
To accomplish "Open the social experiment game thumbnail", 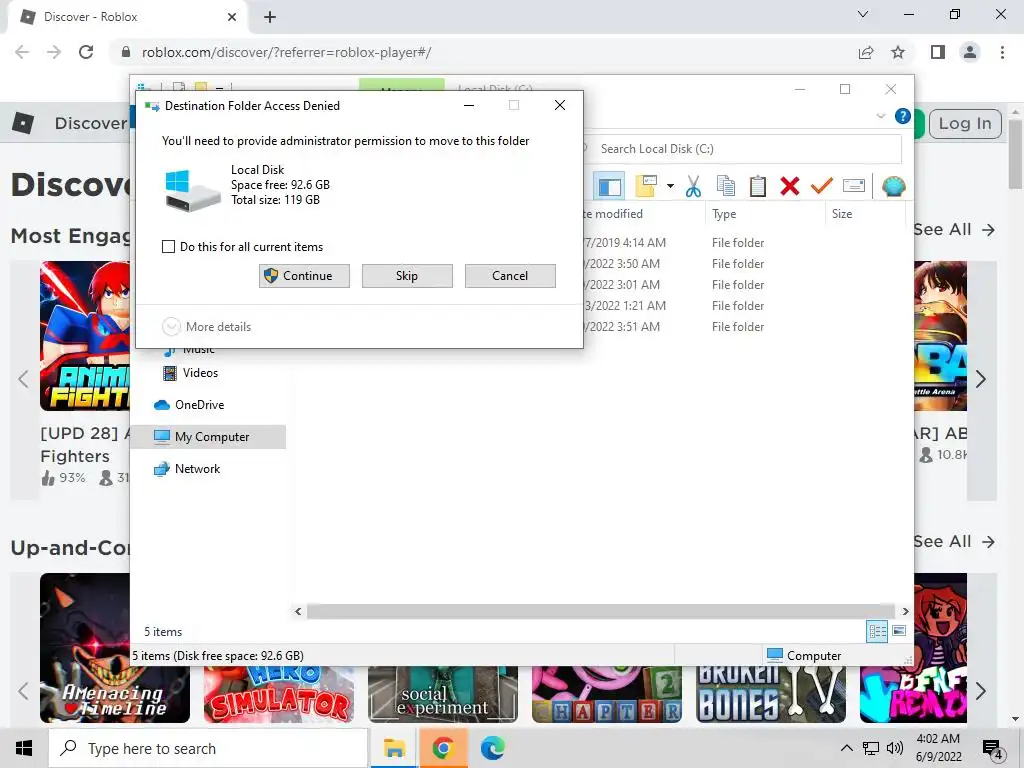I will point(443,694).
